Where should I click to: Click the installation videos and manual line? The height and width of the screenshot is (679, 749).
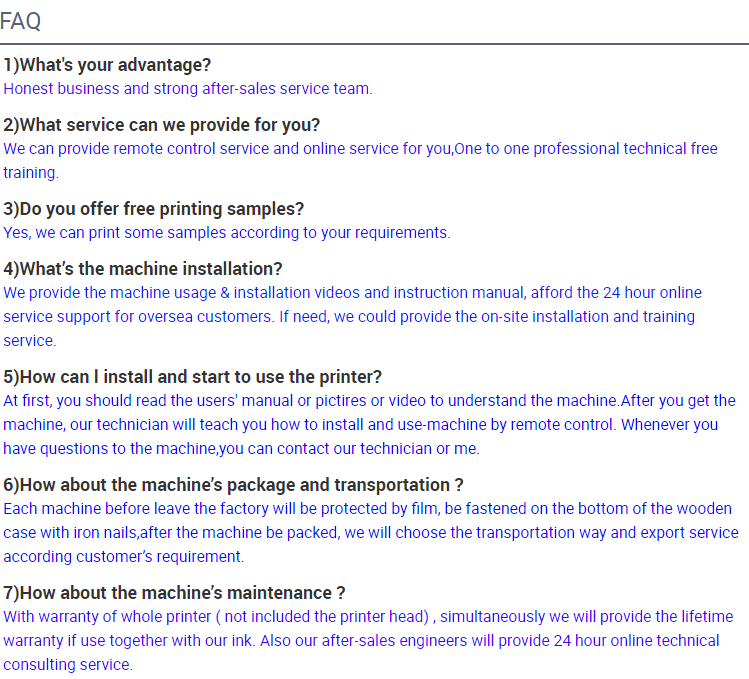[353, 292]
